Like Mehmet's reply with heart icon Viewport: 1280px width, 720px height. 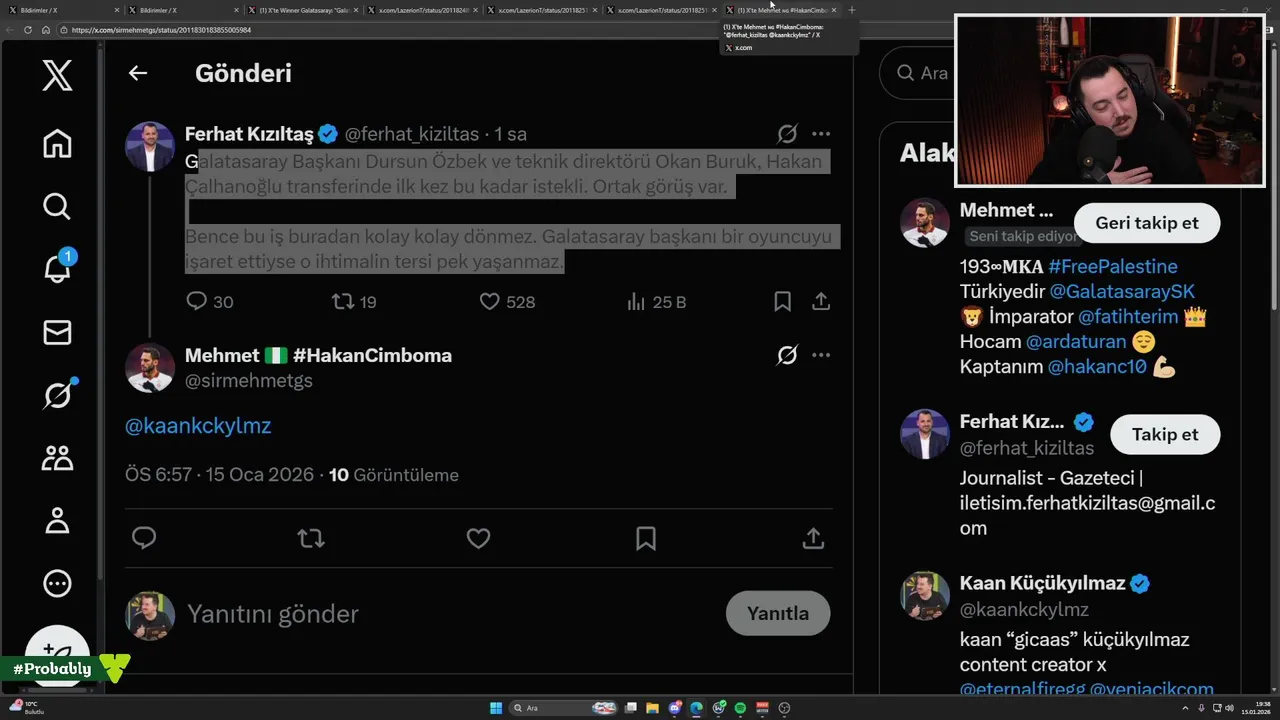(x=478, y=538)
